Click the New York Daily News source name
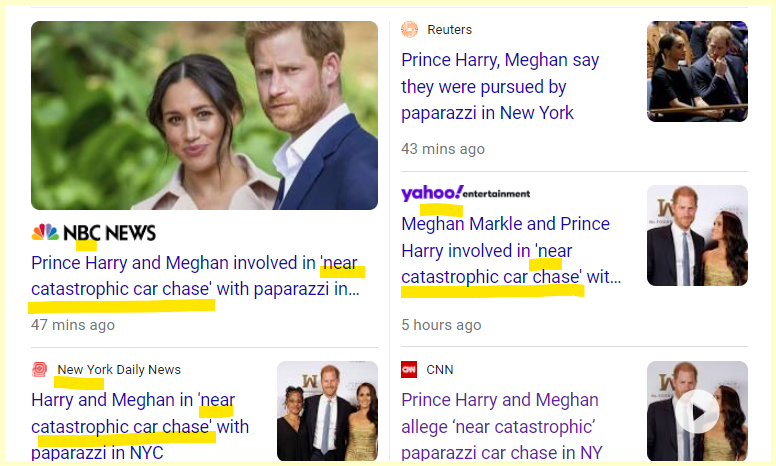This screenshot has height=466, width=776. point(119,369)
